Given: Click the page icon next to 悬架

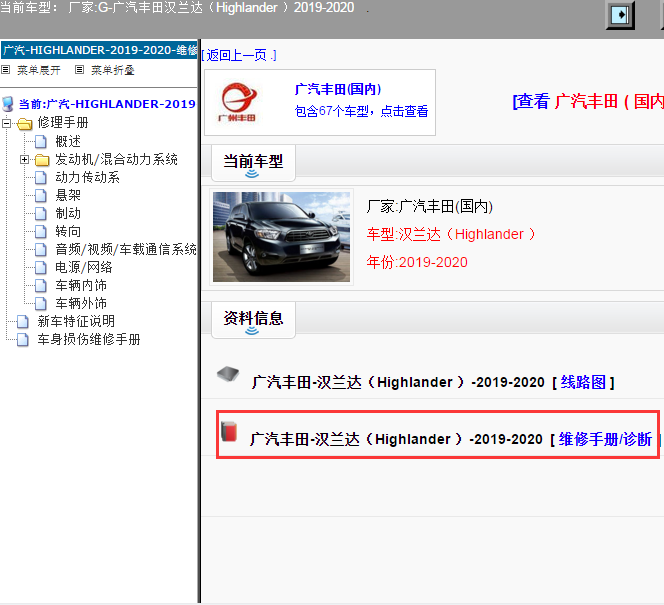Looking at the screenshot, I should click(41, 195).
